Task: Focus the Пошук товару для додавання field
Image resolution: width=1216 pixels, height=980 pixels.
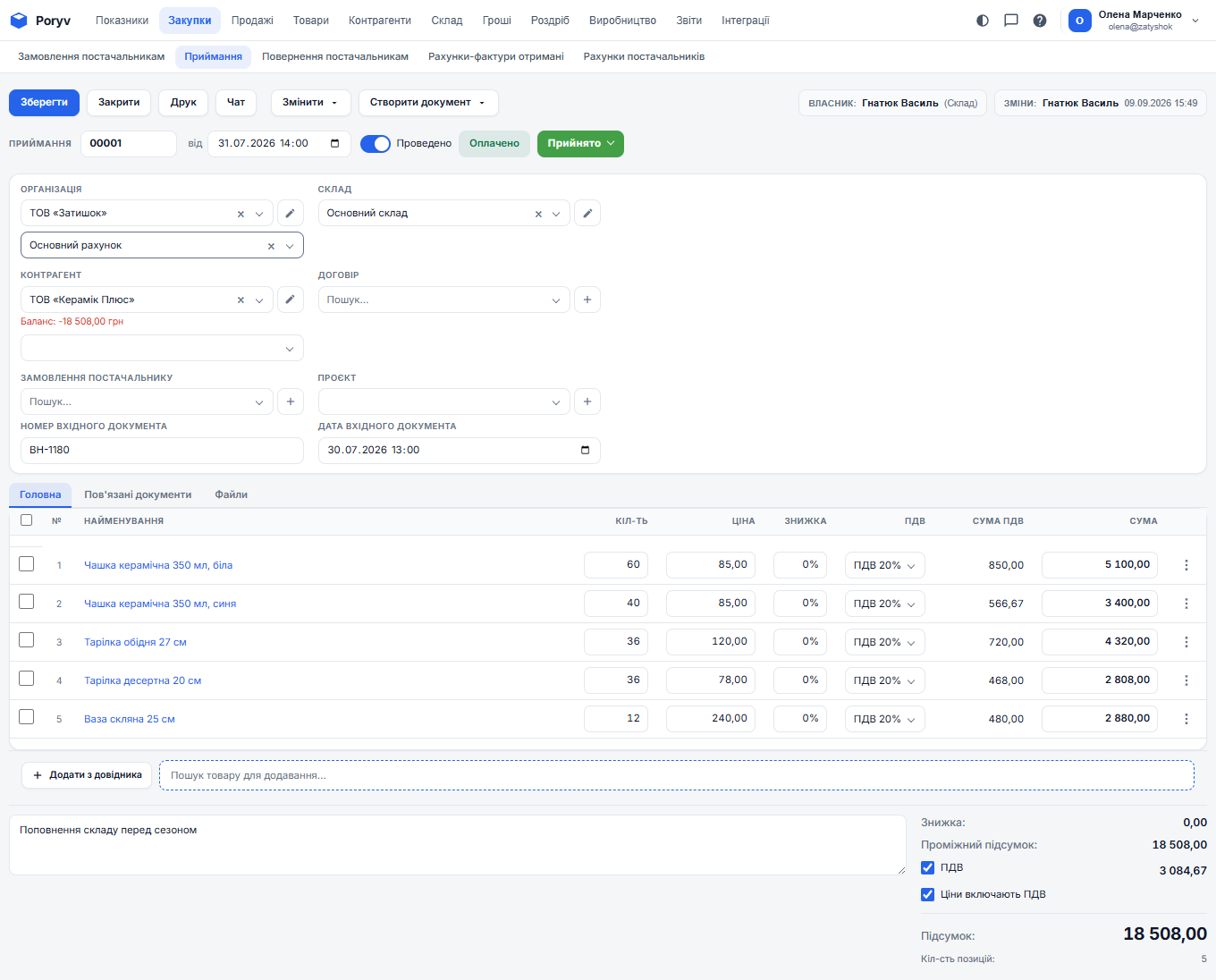Action: point(677,775)
